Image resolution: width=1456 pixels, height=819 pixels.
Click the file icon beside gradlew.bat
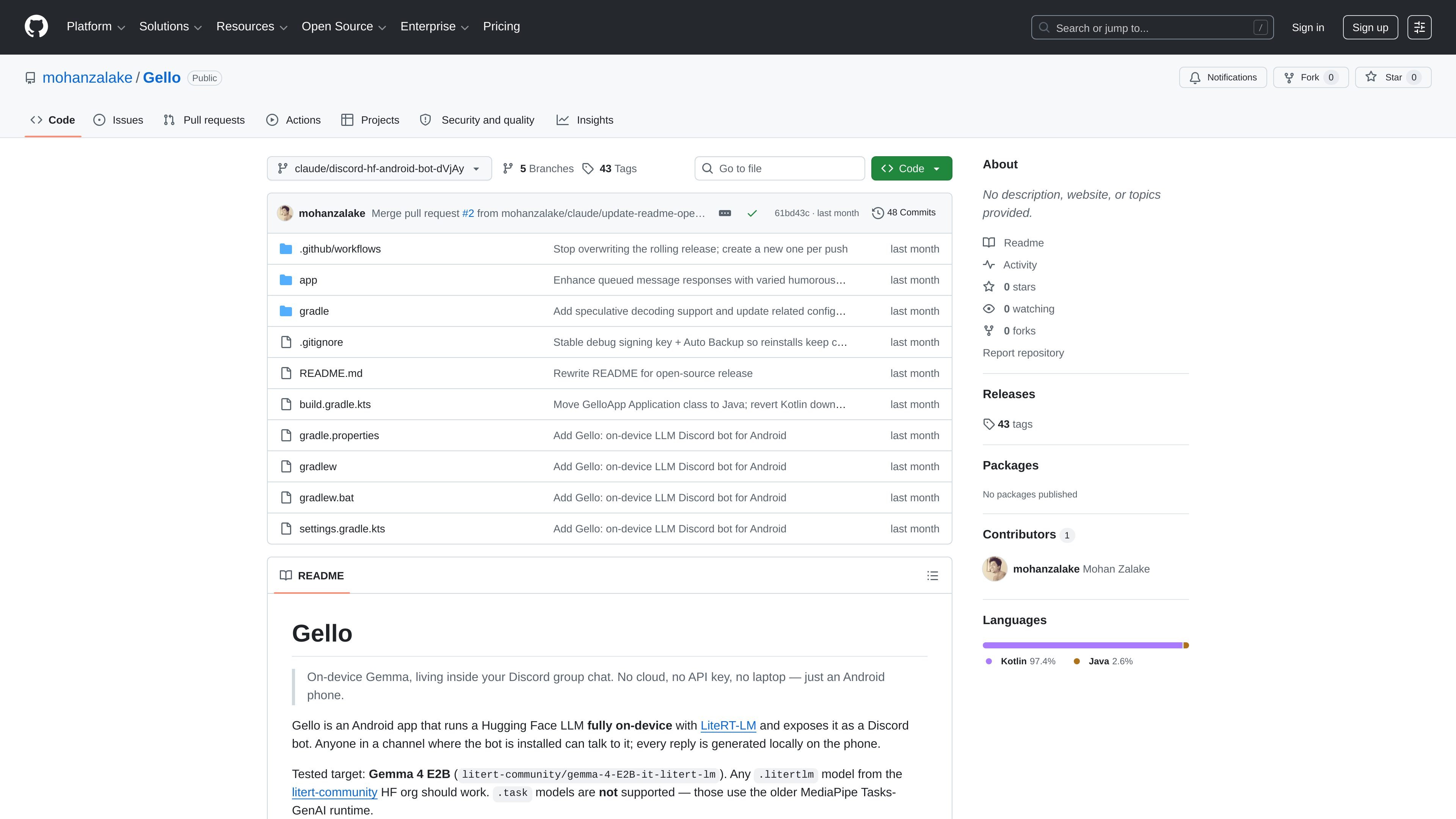287,497
